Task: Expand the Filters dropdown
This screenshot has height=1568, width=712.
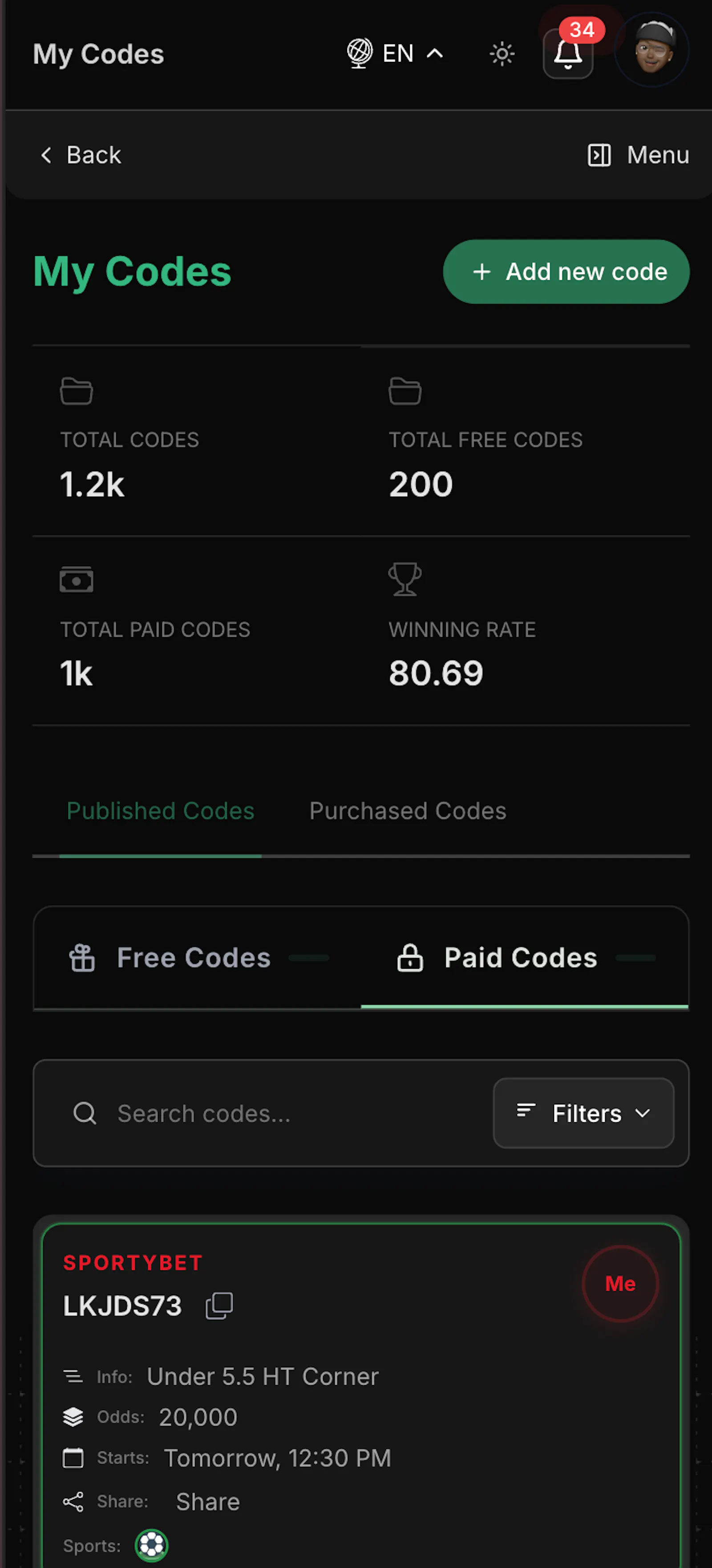Action: [583, 1113]
